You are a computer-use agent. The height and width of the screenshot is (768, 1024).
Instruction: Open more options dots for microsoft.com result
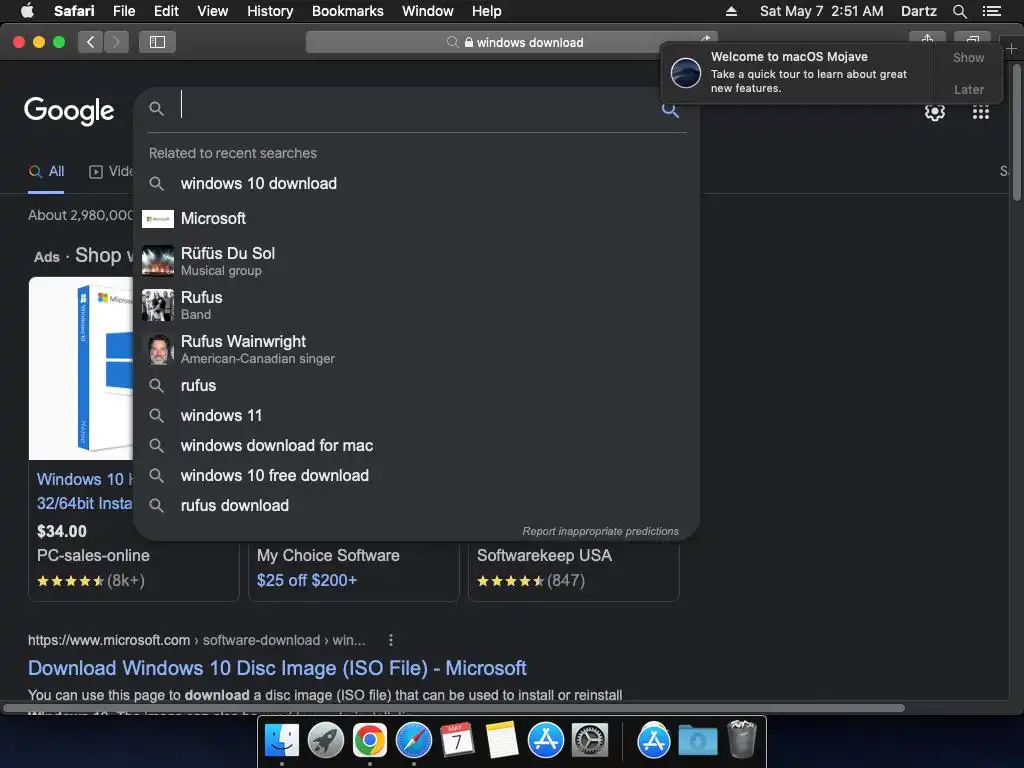(391, 640)
